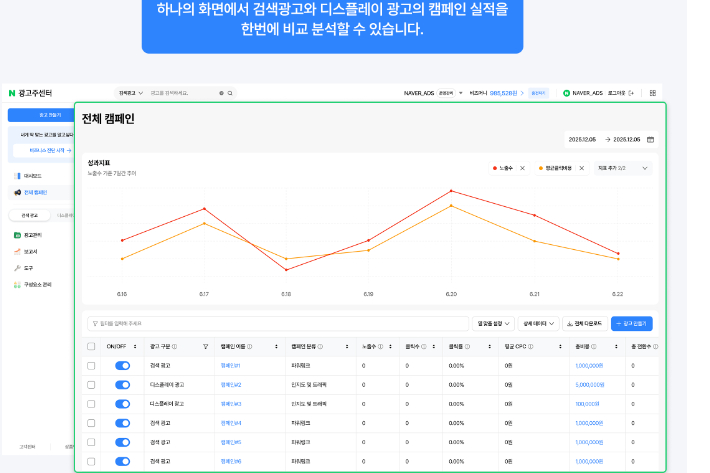The height and width of the screenshot is (473, 710).
Task: Open the 캠페인#3 campaign link
Action: [230, 404]
